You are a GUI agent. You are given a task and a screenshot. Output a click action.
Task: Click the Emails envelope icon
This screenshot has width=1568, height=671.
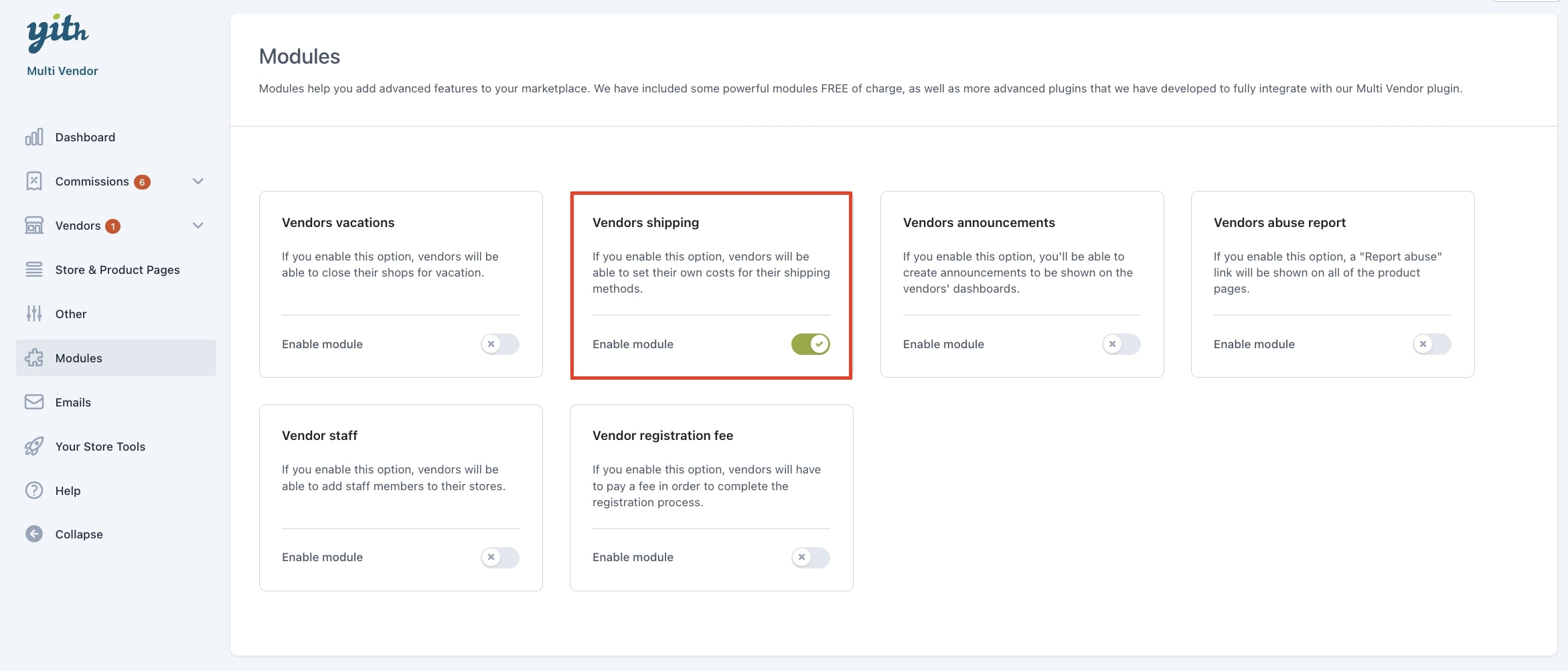pos(34,402)
